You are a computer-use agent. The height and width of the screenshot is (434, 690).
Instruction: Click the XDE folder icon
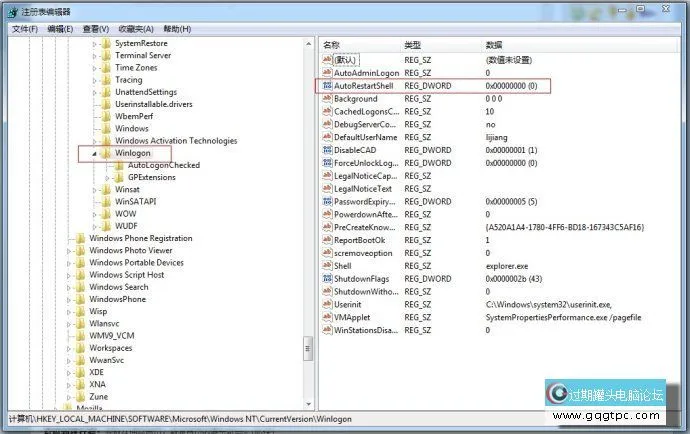pyautogui.click(x=81, y=372)
